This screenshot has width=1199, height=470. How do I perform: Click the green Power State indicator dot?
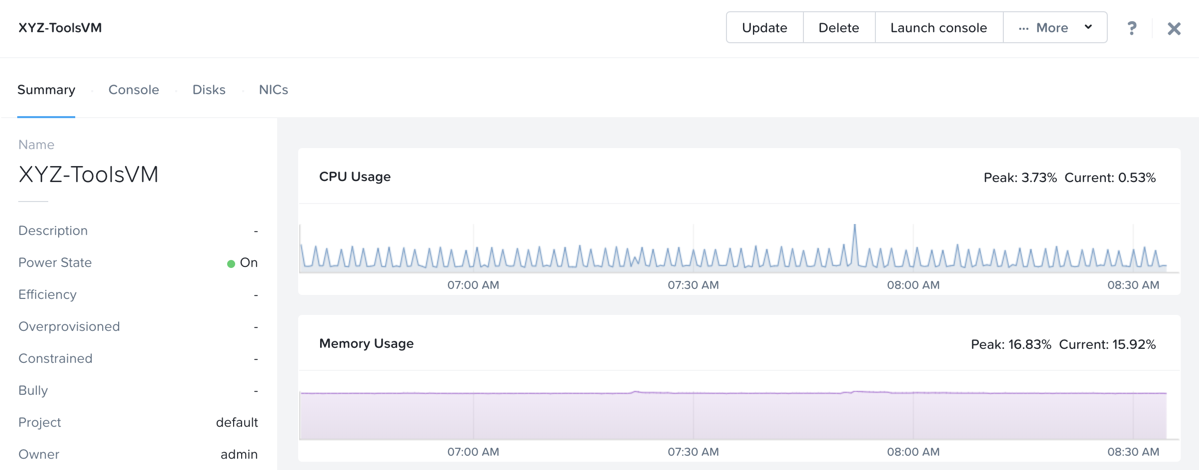click(231, 263)
